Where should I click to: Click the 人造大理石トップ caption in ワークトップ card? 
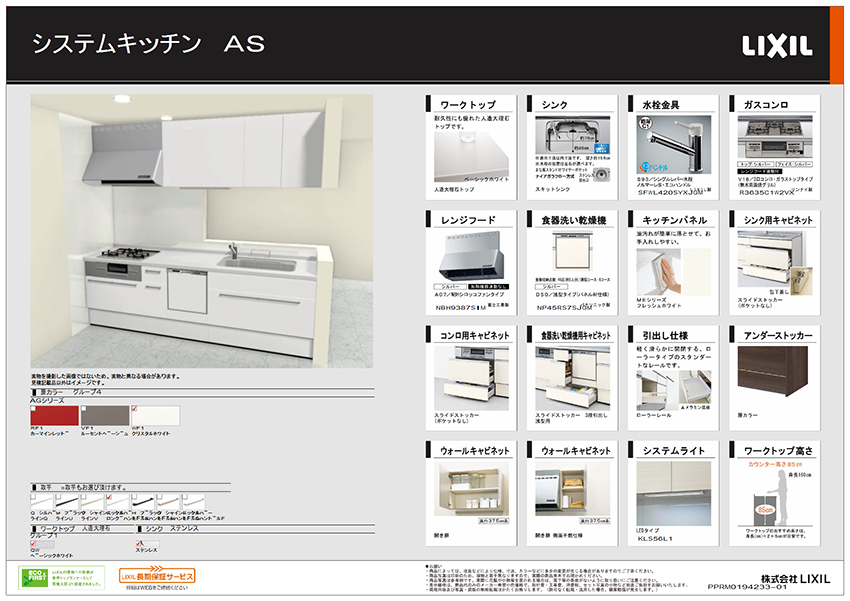(454, 190)
